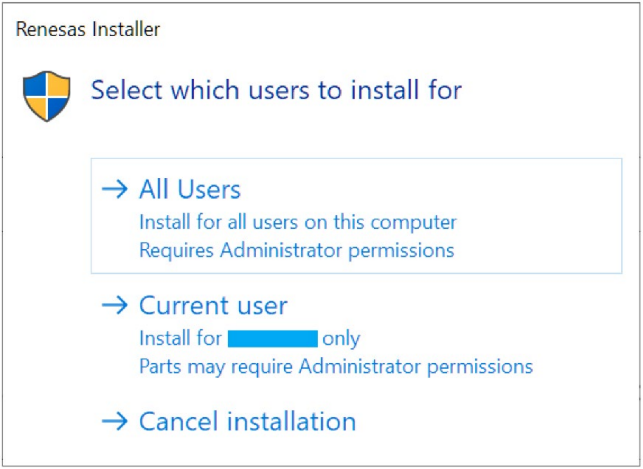Click "Parts may require Administrator permissions" text
The width and height of the screenshot is (643, 469).
(x=335, y=366)
